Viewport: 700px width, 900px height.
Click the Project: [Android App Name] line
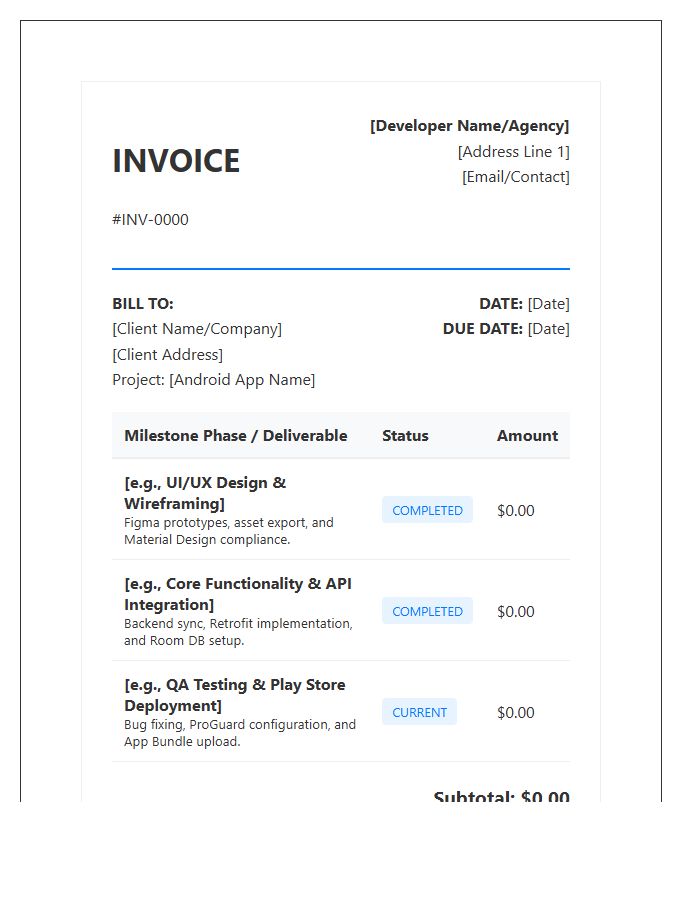coord(214,380)
